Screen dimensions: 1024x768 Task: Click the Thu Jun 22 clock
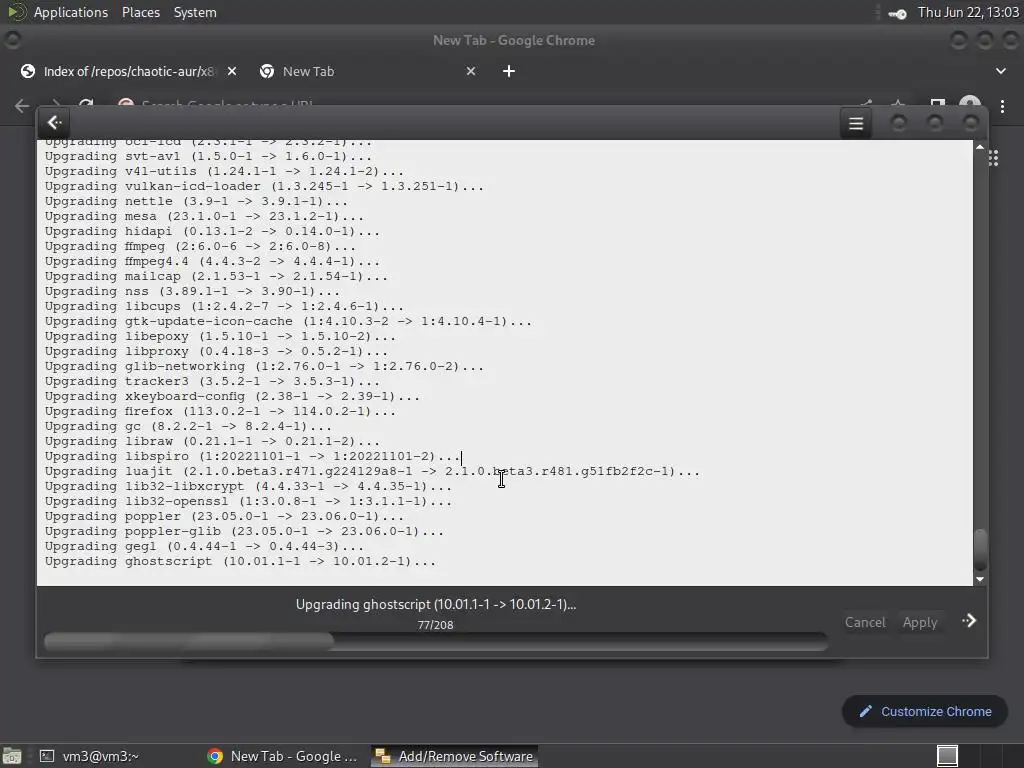pos(968,12)
